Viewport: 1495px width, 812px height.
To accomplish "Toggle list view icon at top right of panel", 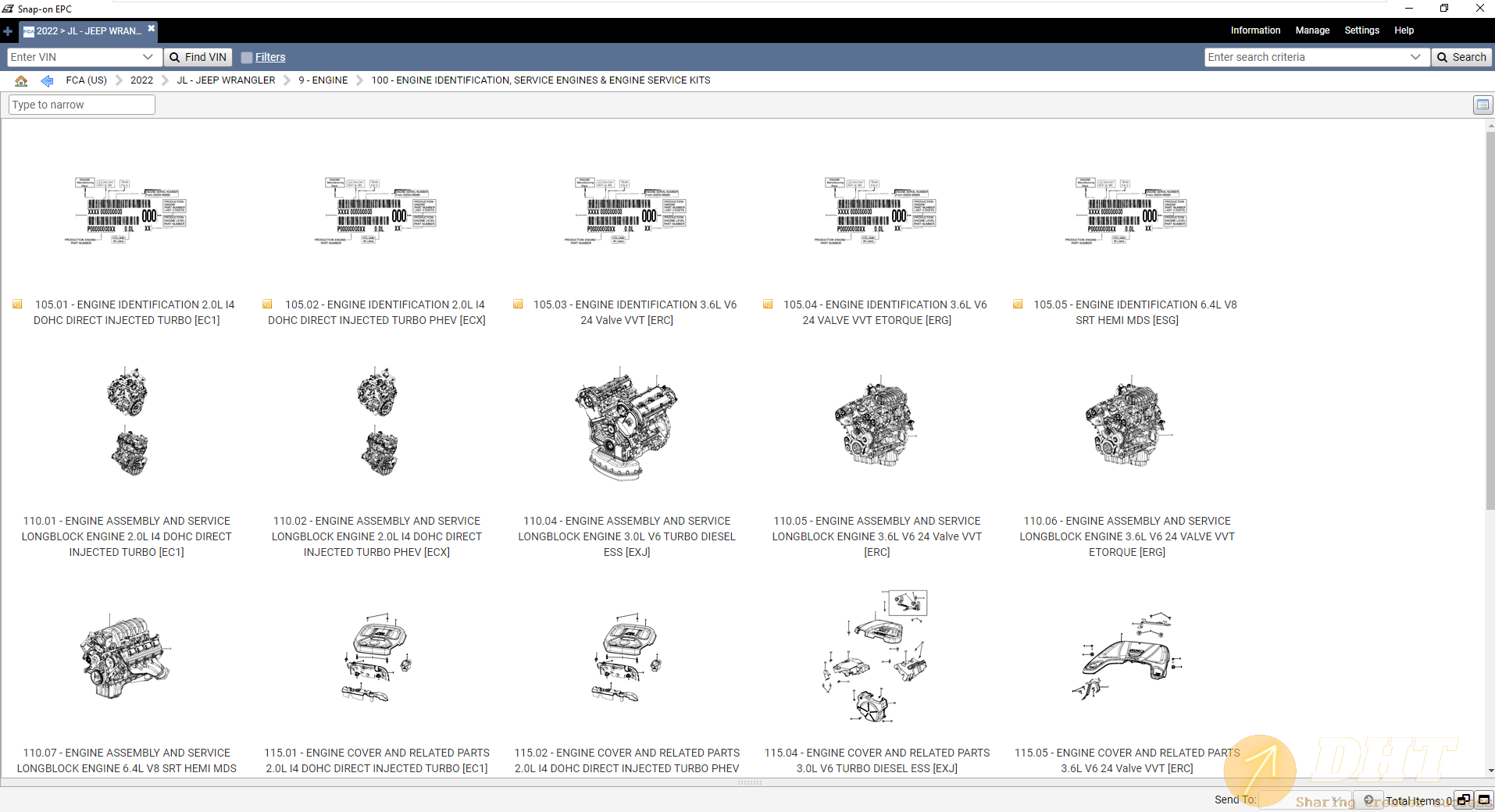I will (1482, 105).
